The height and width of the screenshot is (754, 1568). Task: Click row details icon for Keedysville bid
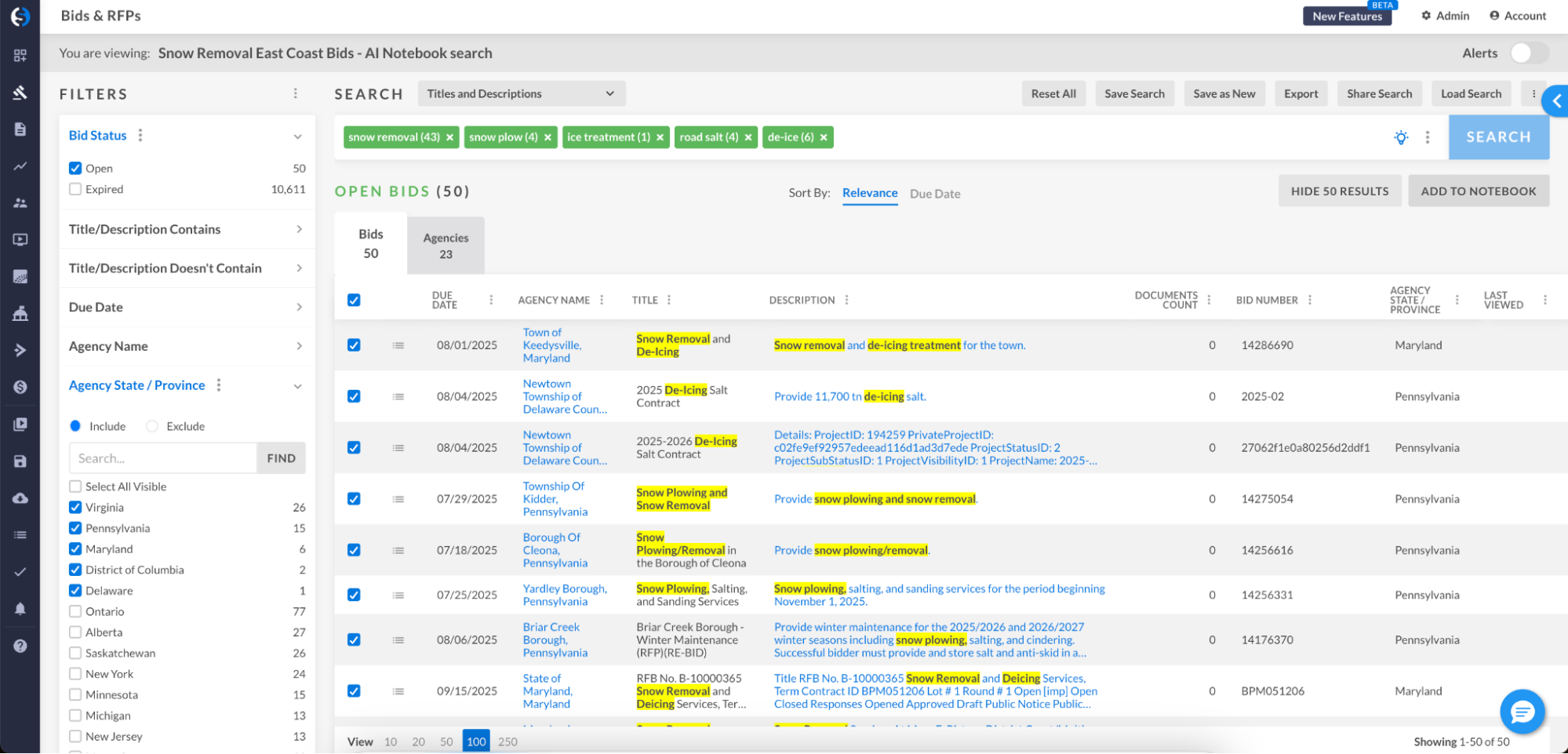click(x=398, y=345)
